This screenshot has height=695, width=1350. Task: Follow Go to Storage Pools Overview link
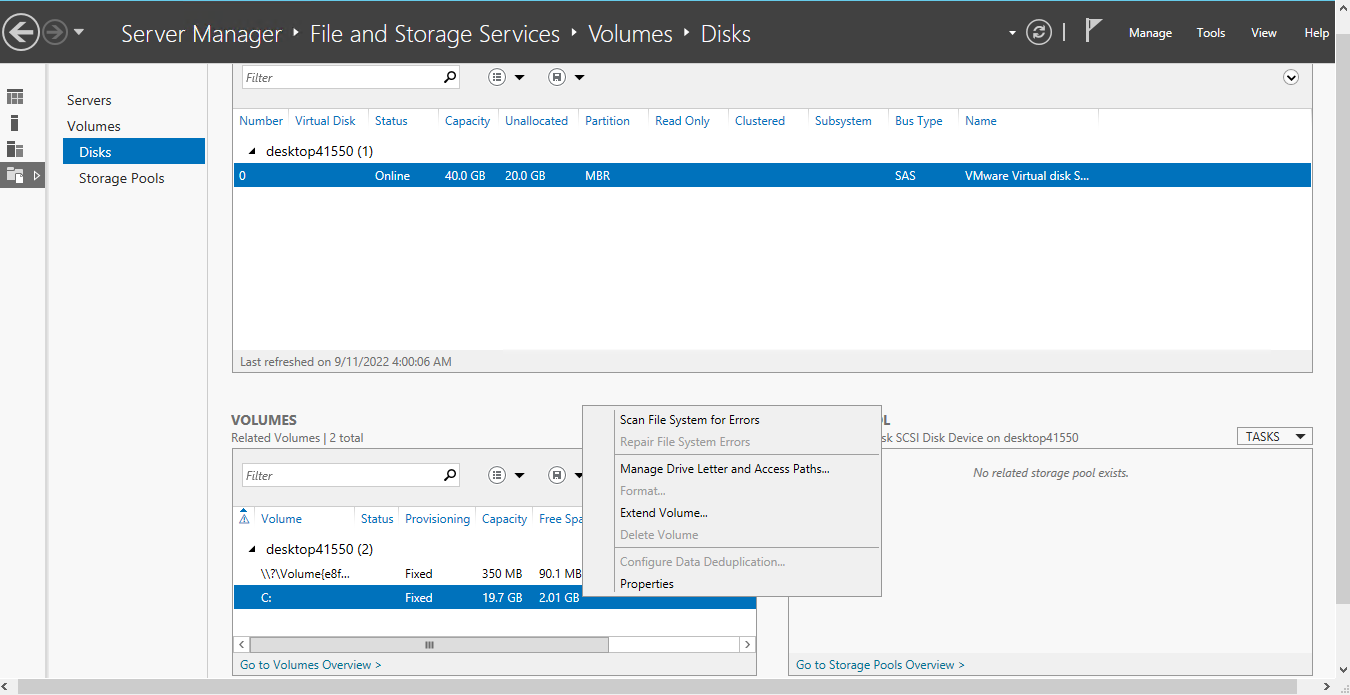coord(880,665)
